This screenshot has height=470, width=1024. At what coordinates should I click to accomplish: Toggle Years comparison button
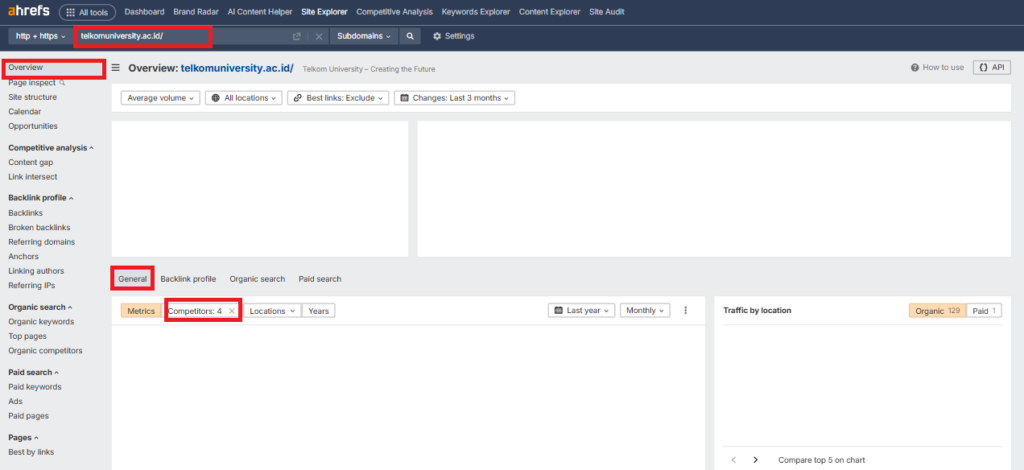(319, 311)
